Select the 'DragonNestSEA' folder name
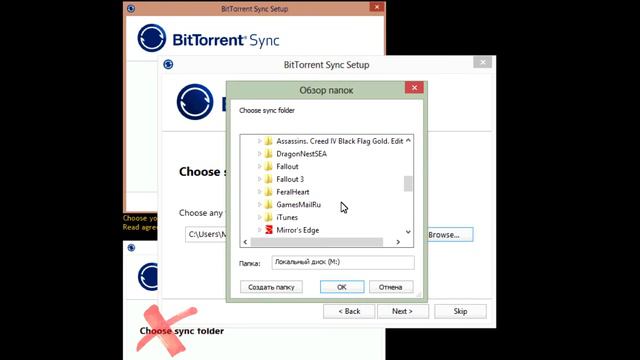Image resolution: width=640 pixels, height=360 pixels. coord(302,154)
